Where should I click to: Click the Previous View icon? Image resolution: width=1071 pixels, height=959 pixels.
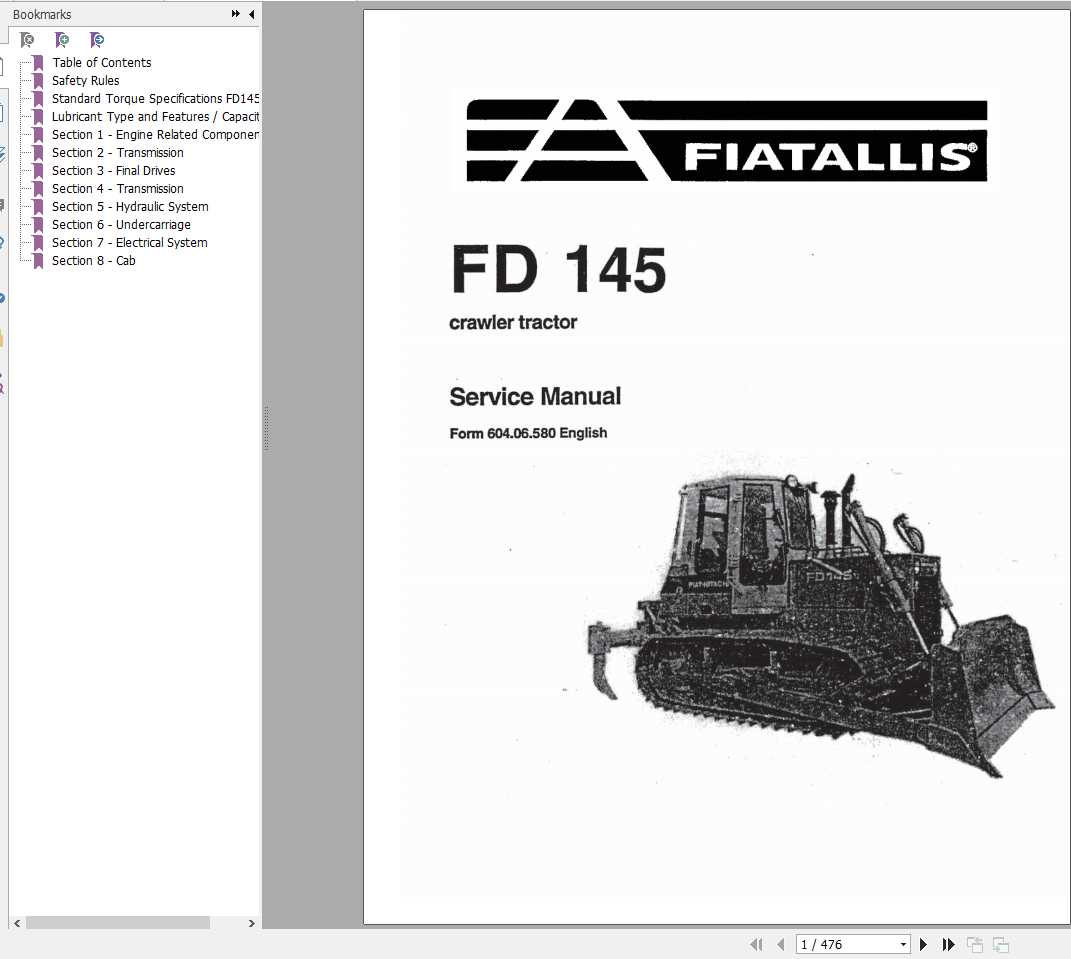[974, 944]
